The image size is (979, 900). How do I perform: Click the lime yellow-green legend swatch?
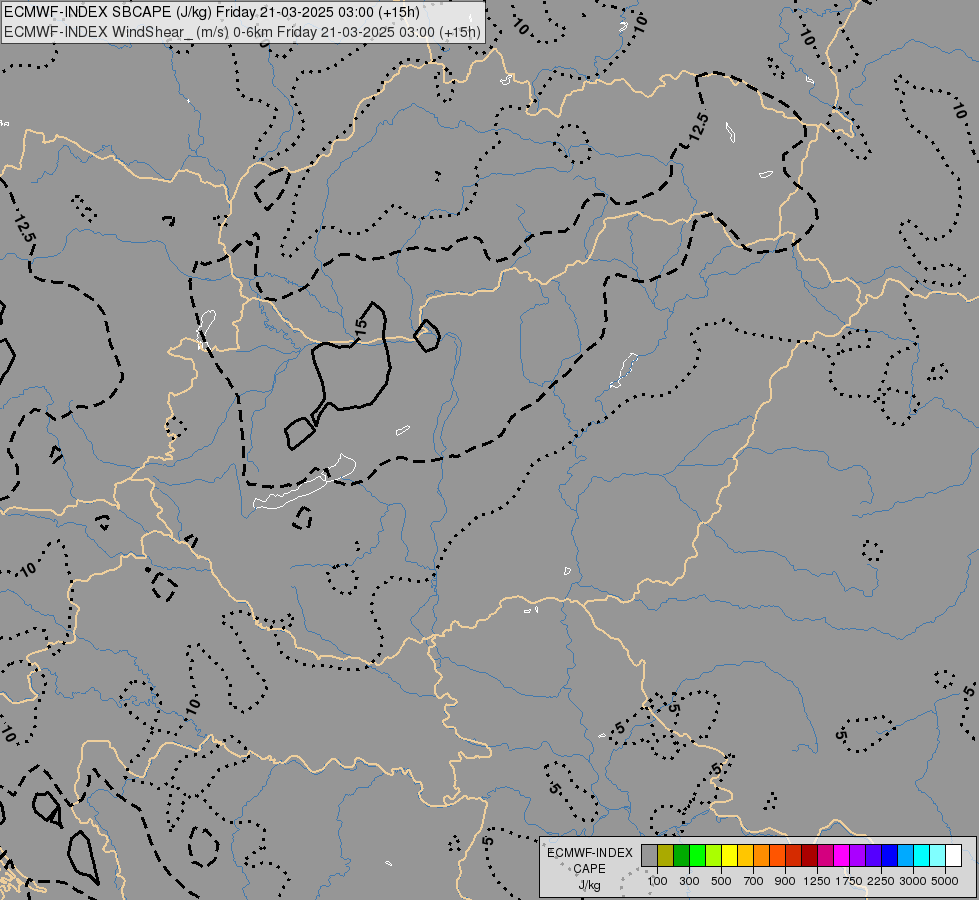pos(714,855)
